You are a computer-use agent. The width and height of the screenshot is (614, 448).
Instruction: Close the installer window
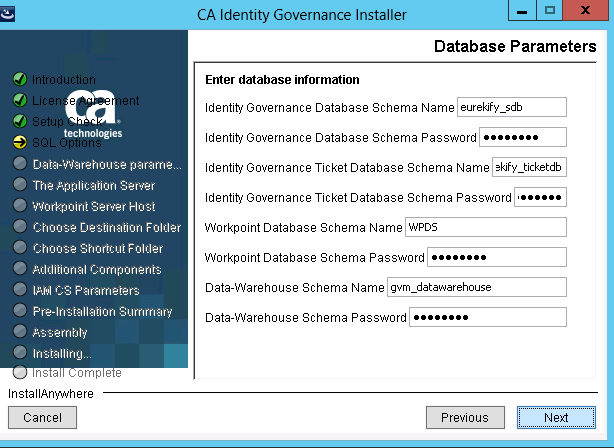586,10
